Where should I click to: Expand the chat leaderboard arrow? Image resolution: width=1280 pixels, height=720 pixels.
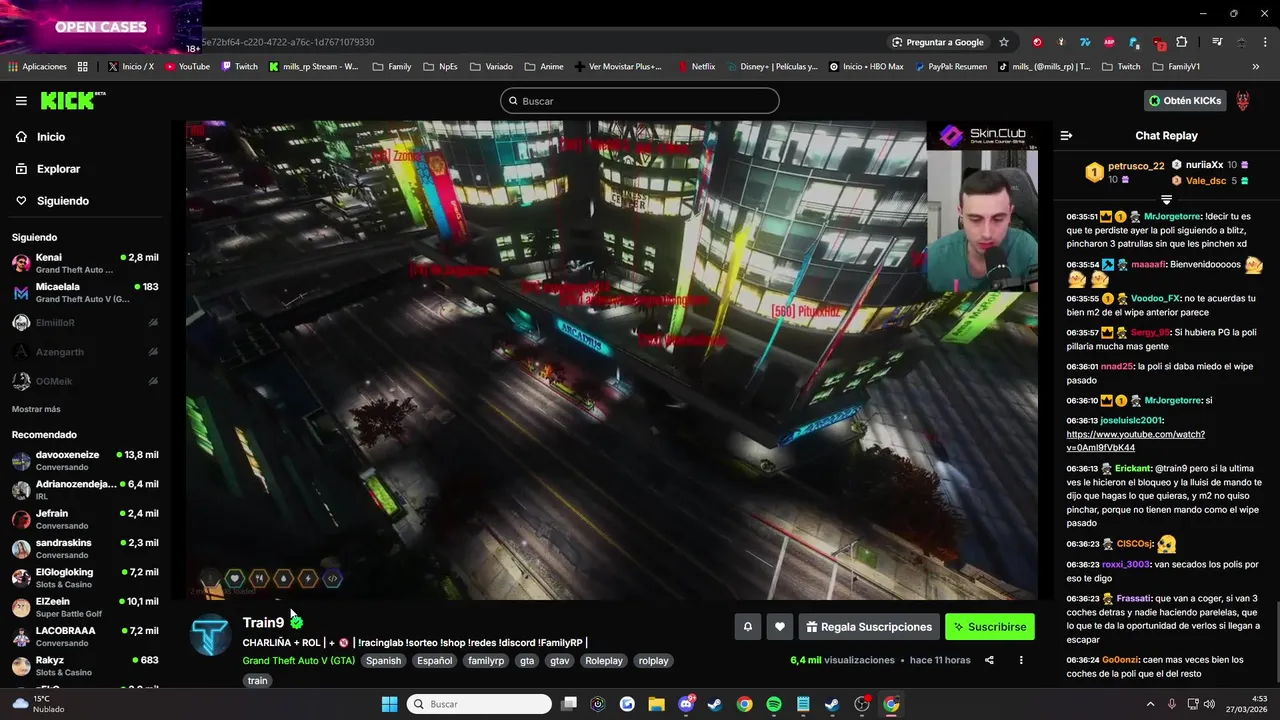pyautogui.click(x=1166, y=200)
